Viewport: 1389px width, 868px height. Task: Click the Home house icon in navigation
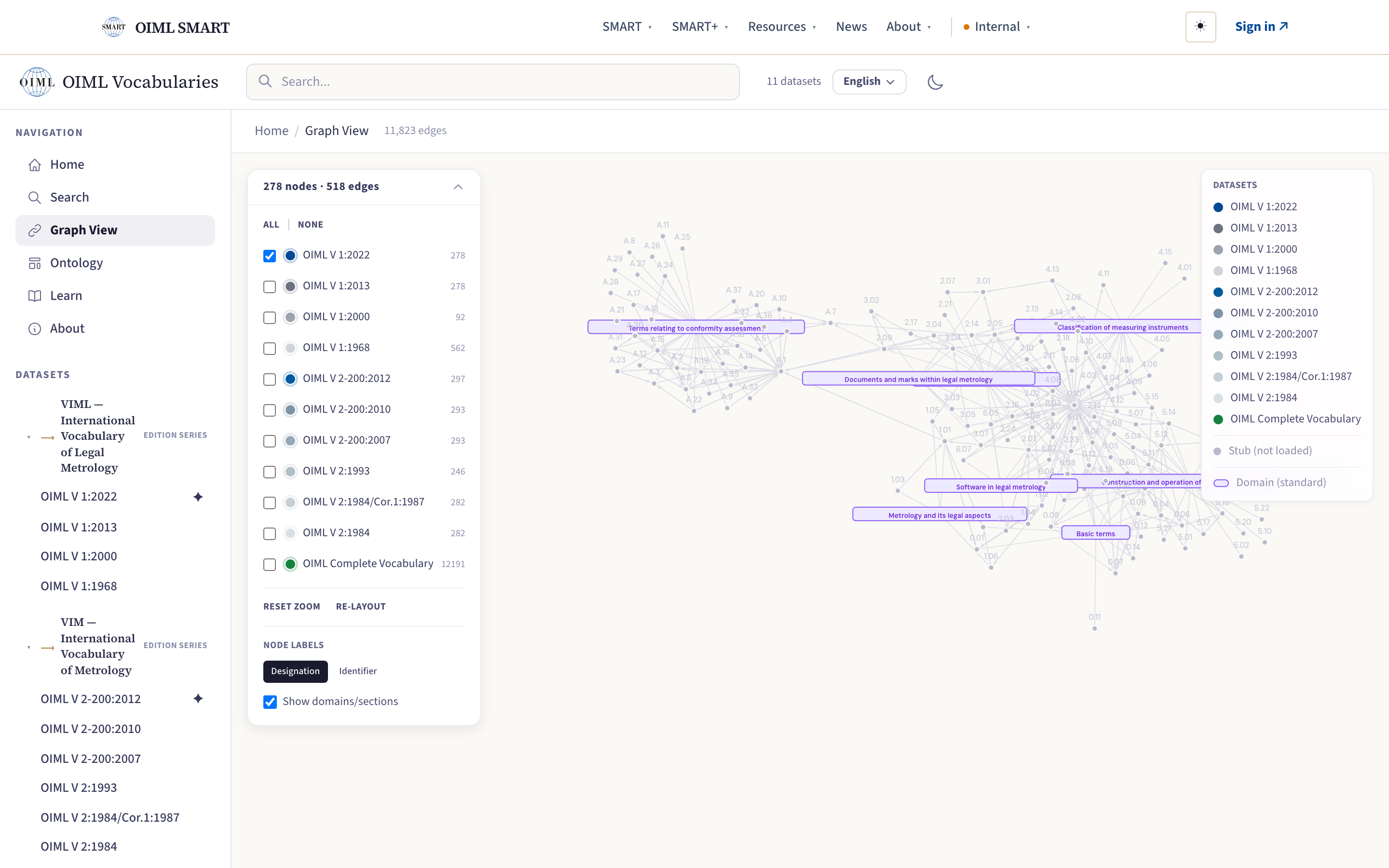click(x=34, y=165)
